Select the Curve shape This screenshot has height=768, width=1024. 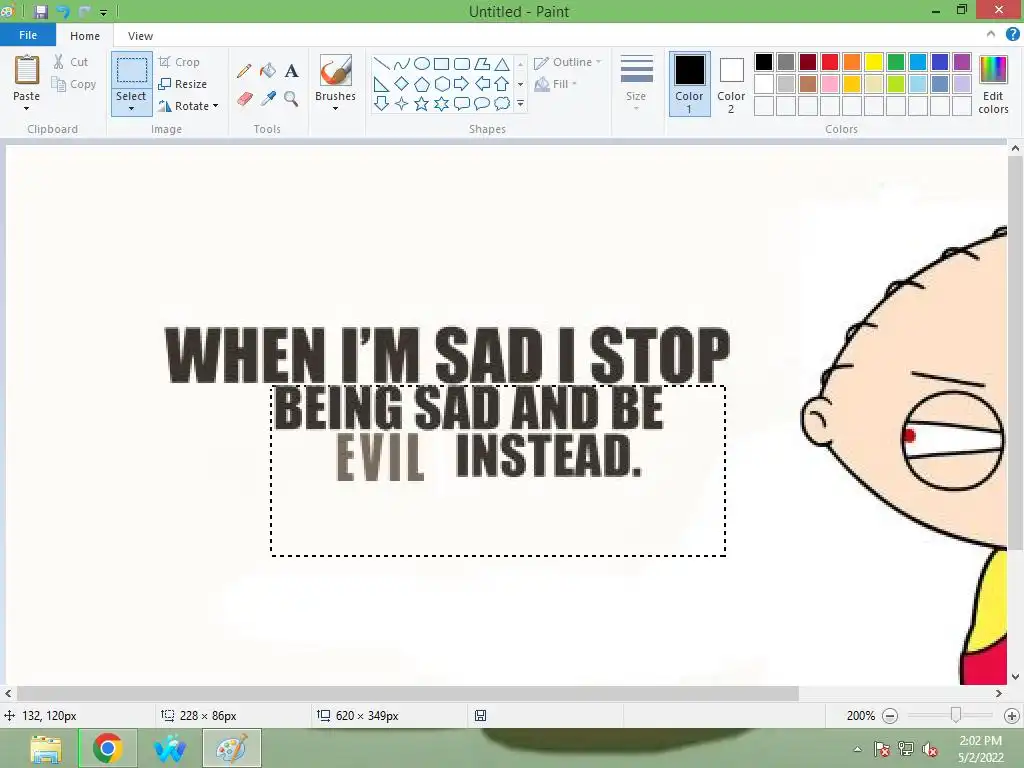(x=402, y=63)
